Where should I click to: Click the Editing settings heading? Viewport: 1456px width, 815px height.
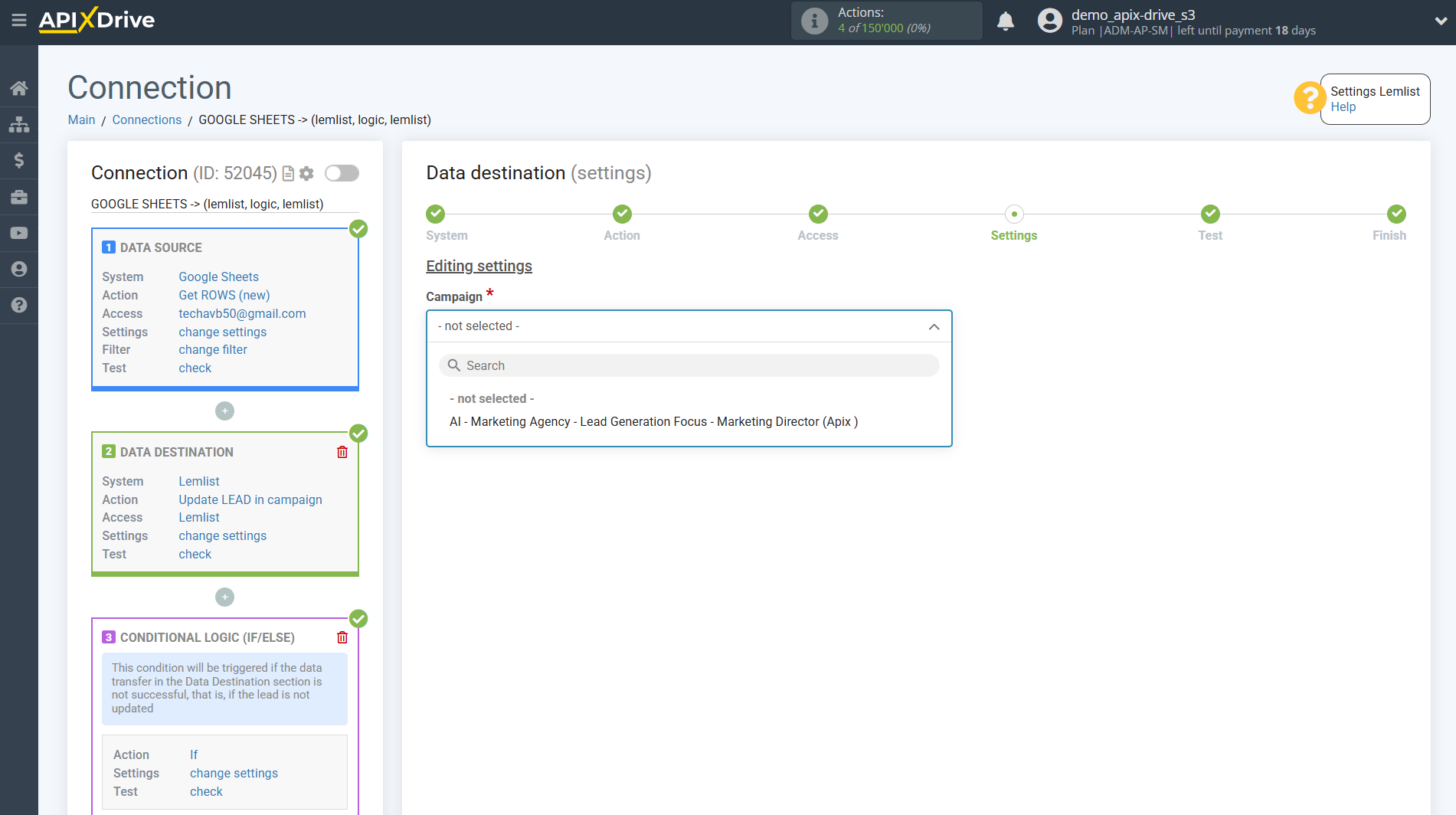click(479, 266)
